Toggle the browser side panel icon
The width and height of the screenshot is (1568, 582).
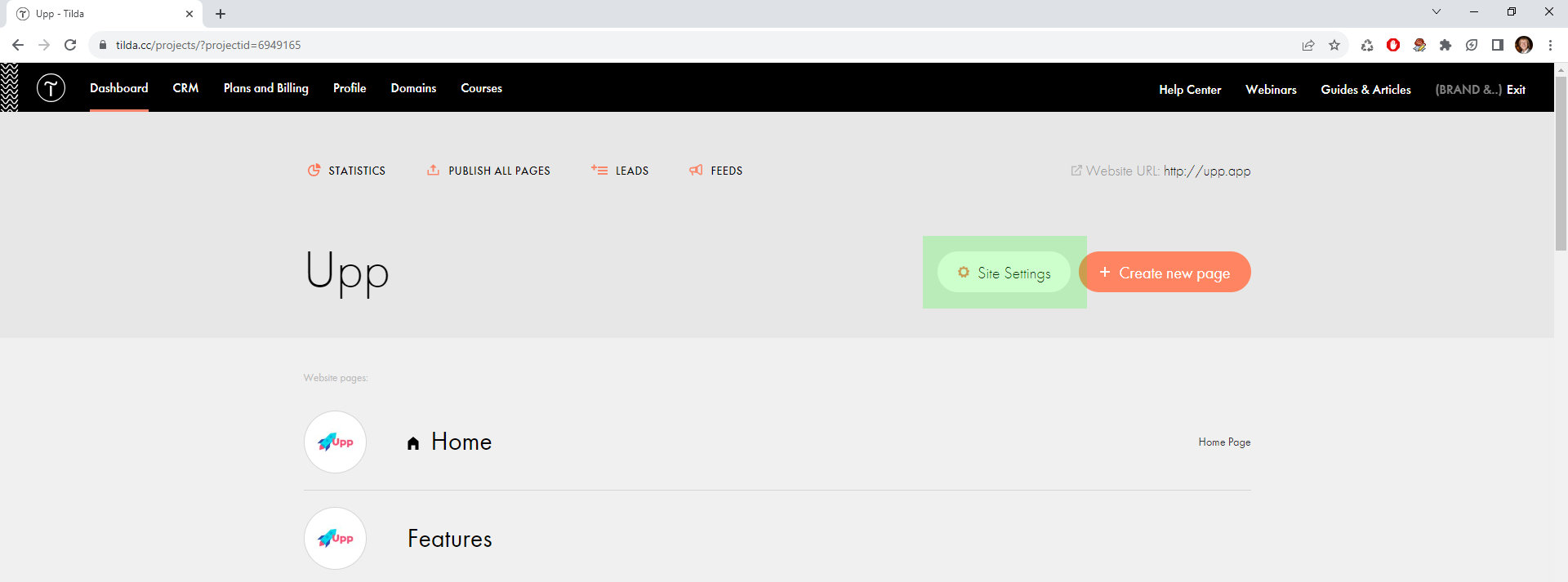(1498, 45)
